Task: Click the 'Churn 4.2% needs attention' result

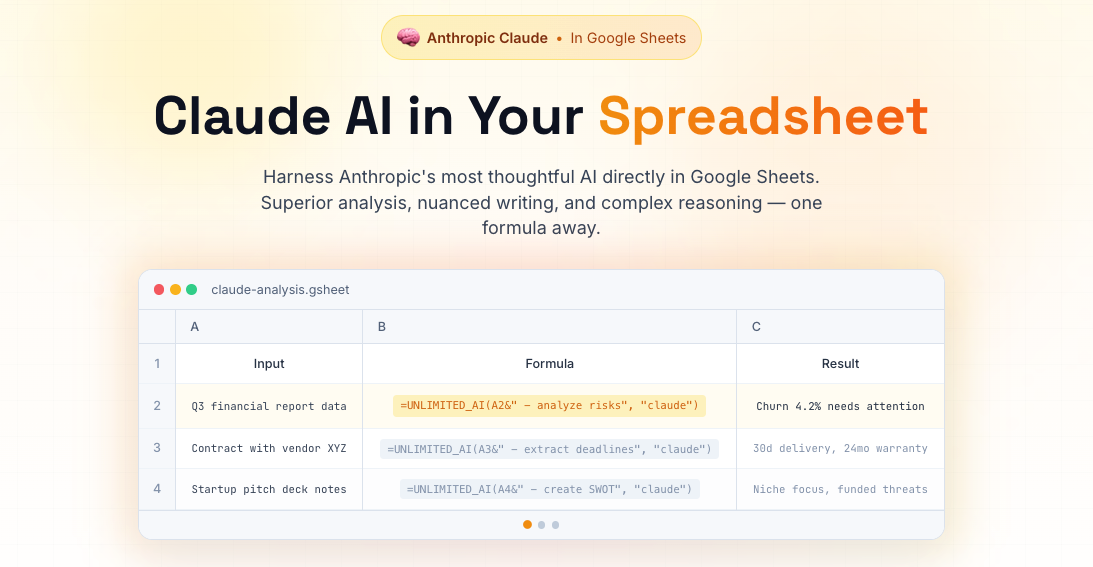Action: point(840,406)
